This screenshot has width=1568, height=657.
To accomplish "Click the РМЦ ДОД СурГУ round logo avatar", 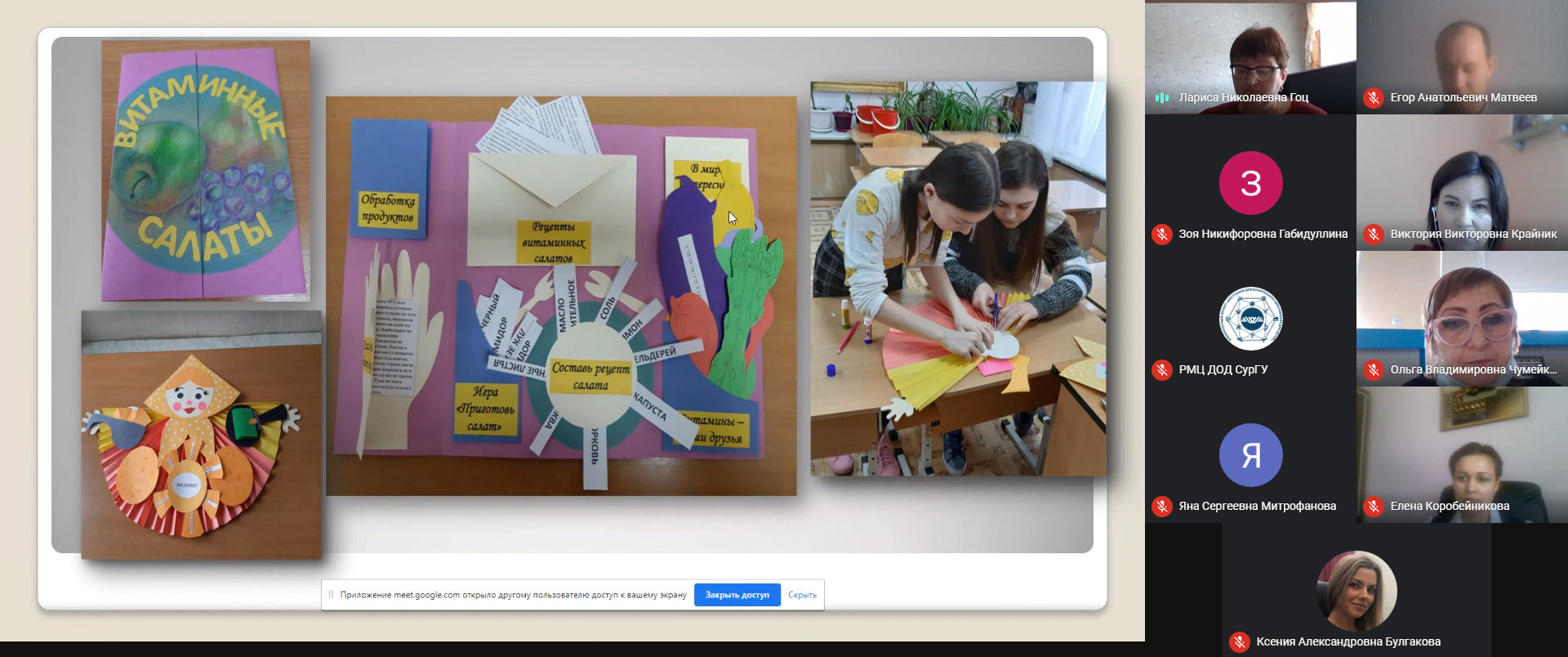I will [x=1250, y=319].
